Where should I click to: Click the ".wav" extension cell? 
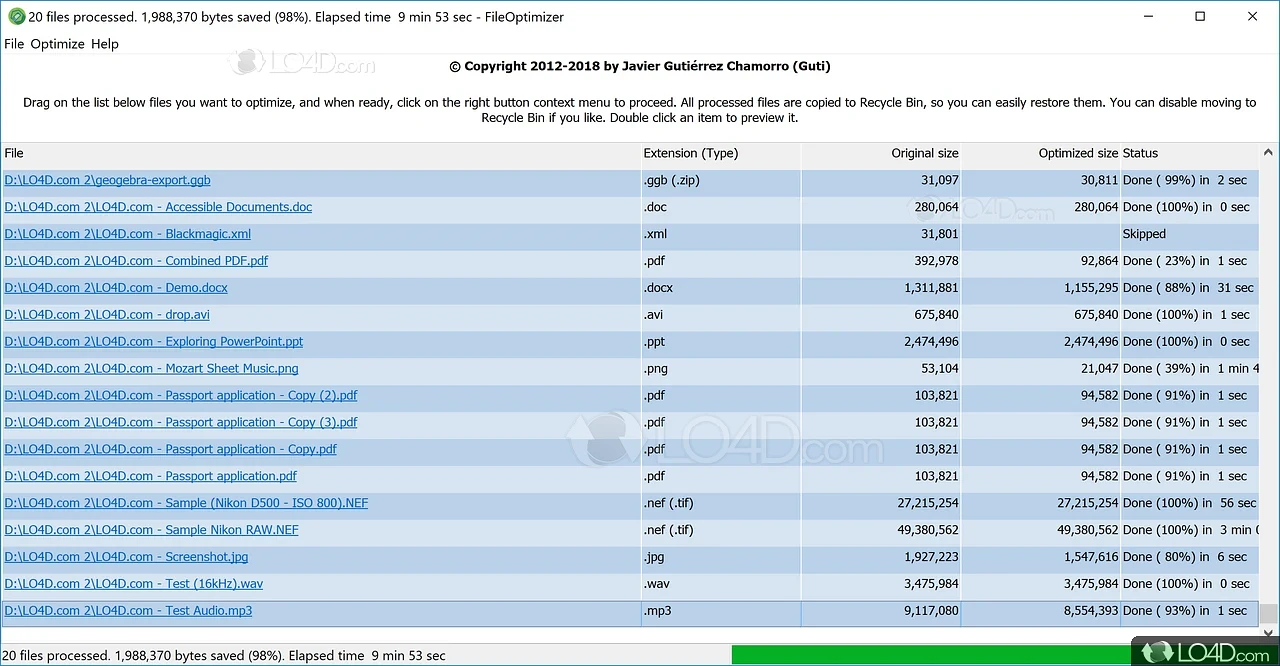656,584
